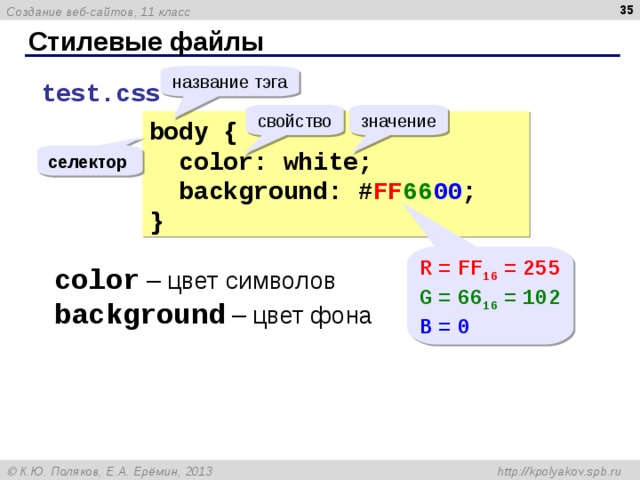Click the word "color:" in the code block

click(x=222, y=162)
